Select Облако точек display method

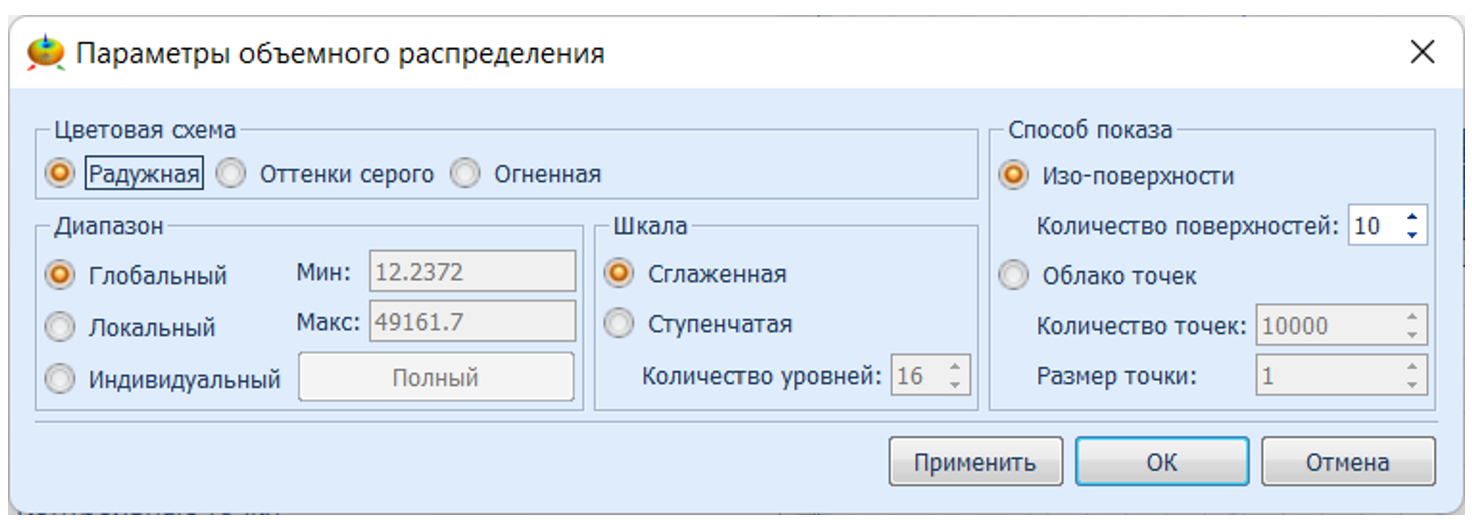[1014, 275]
